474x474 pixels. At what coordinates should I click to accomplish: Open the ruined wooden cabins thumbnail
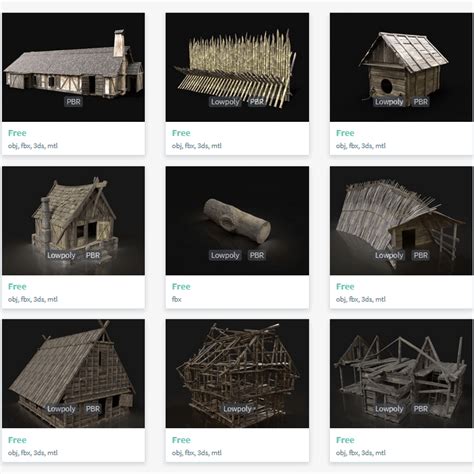point(401,373)
